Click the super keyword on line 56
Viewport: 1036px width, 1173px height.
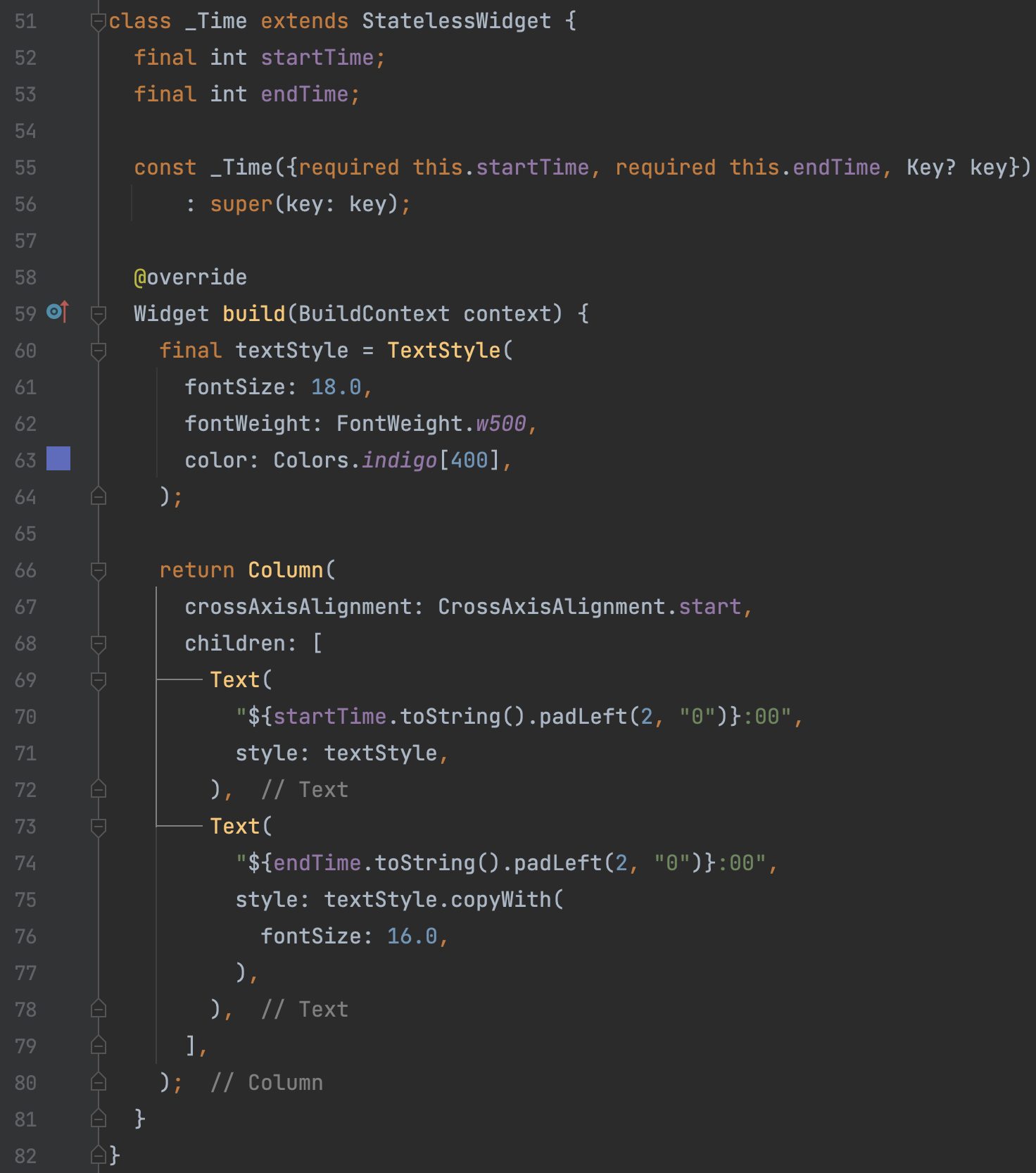pos(241,204)
